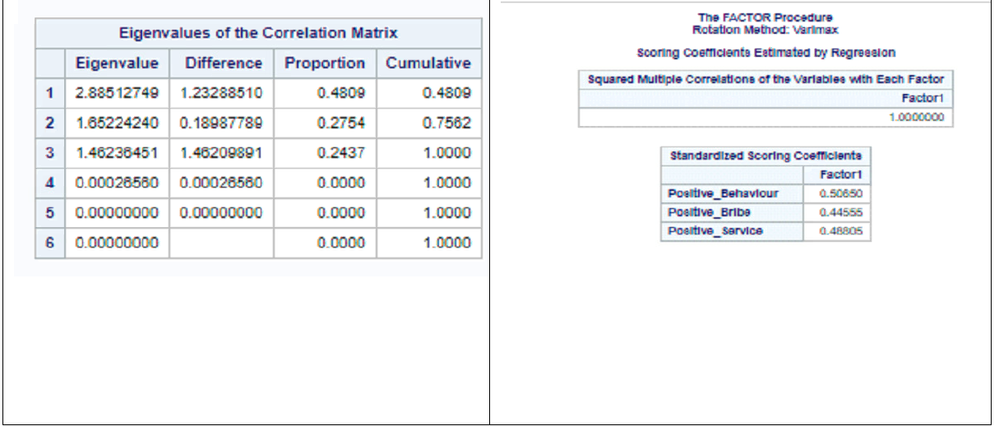This screenshot has width=999, height=427.
Task: Click 'Factor1' header in Squared Multiple Correlations table
Action: coord(923,98)
